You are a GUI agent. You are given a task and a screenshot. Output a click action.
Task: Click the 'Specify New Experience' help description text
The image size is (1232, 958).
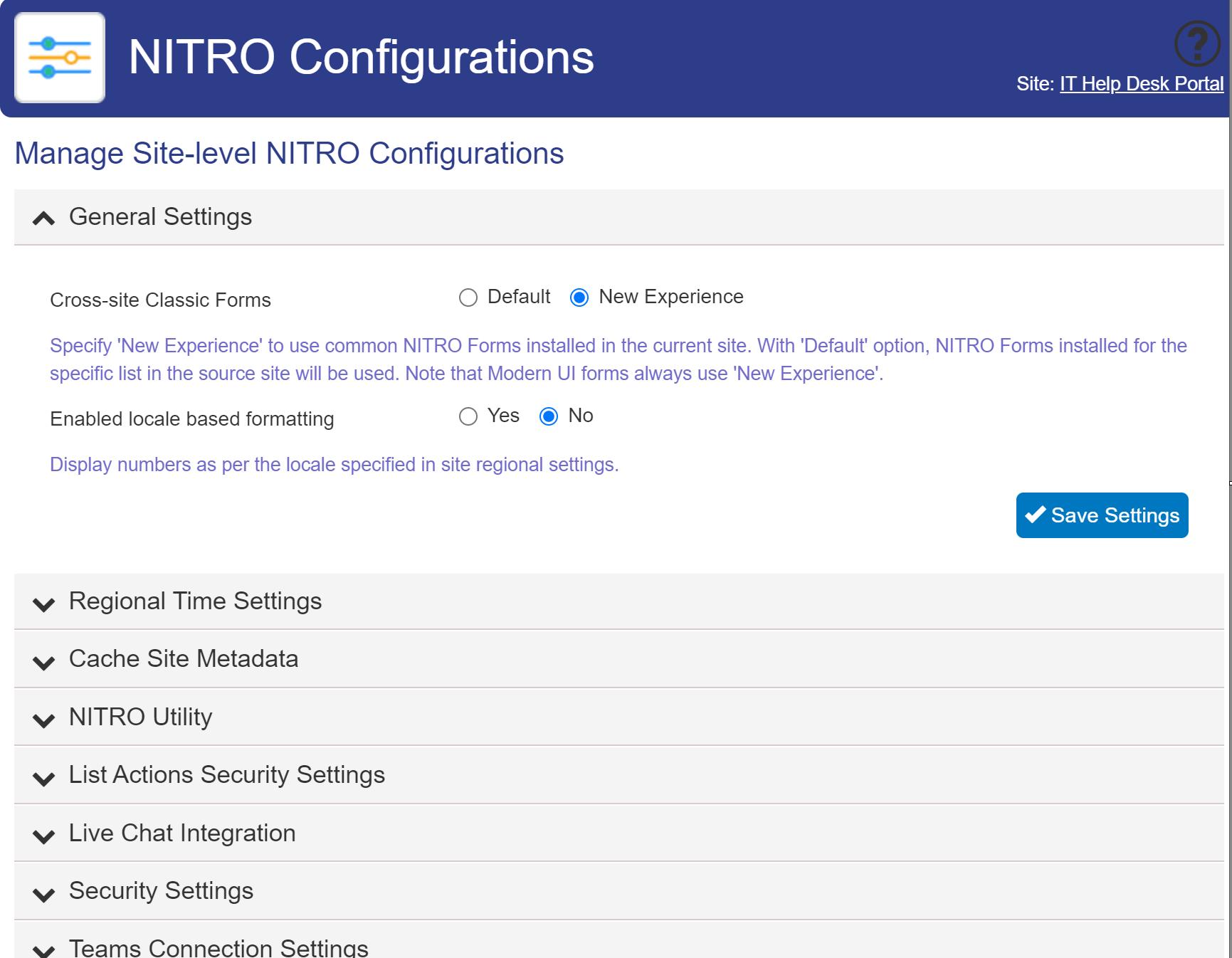coord(618,359)
